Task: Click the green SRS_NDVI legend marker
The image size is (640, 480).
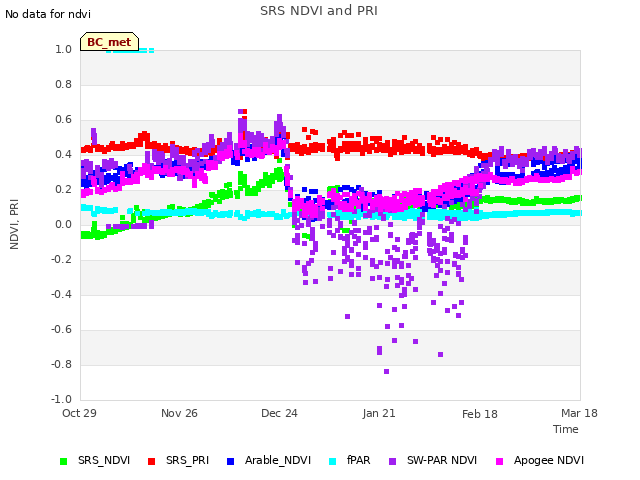Action: click(x=63, y=461)
